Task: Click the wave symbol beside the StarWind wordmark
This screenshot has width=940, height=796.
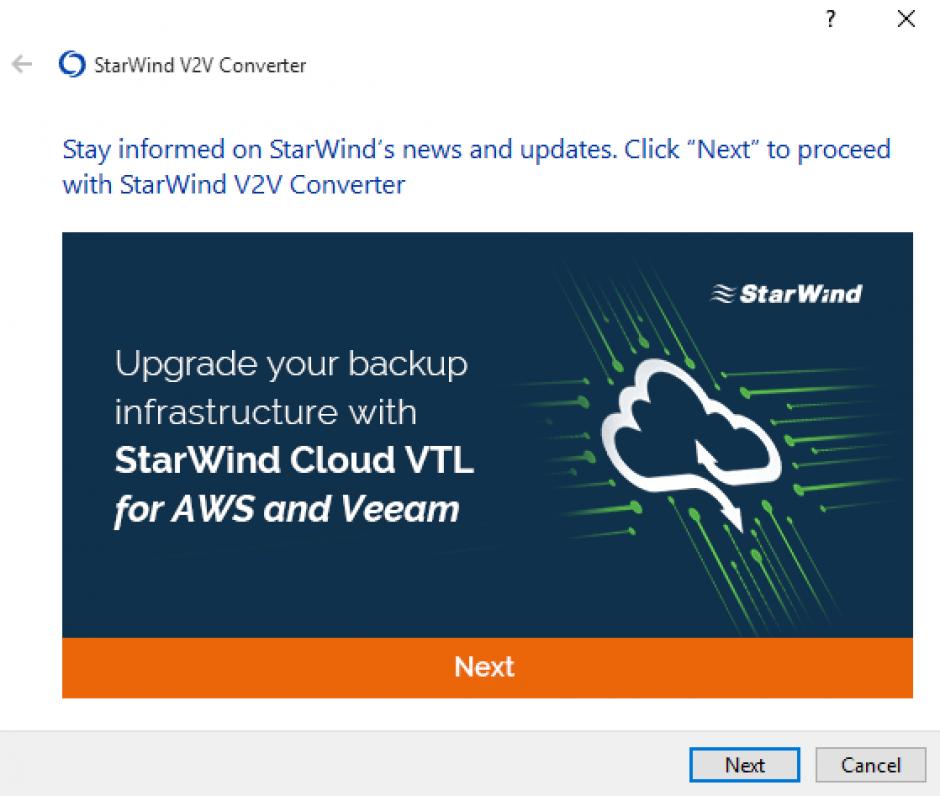Action: 722,293
